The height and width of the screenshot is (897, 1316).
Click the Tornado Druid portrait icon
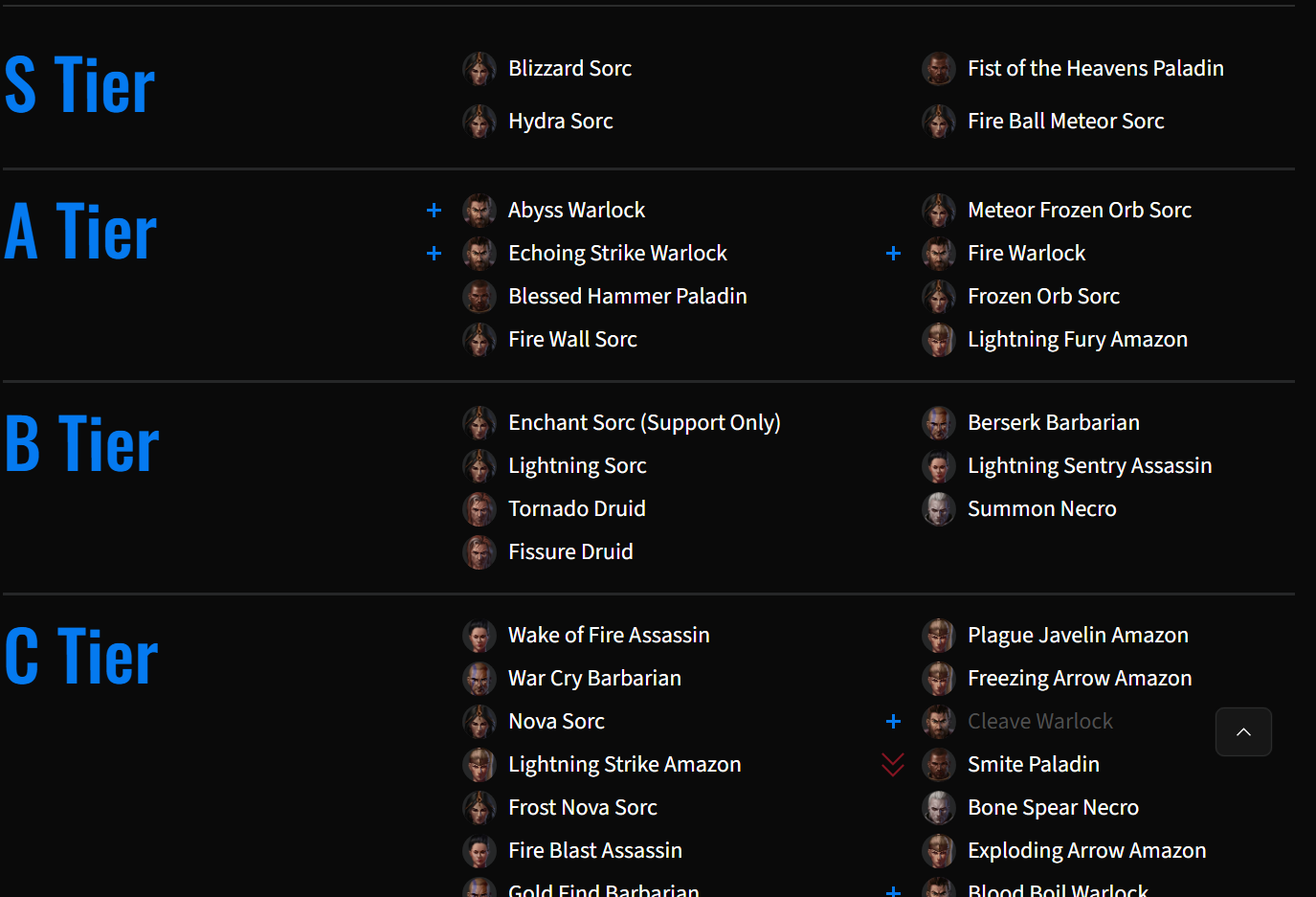coord(480,509)
